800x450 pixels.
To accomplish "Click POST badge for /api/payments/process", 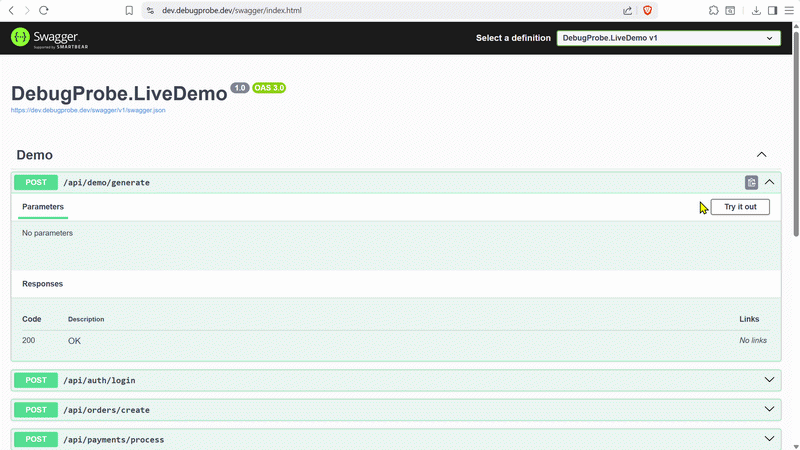I will pyautogui.click(x=36, y=439).
